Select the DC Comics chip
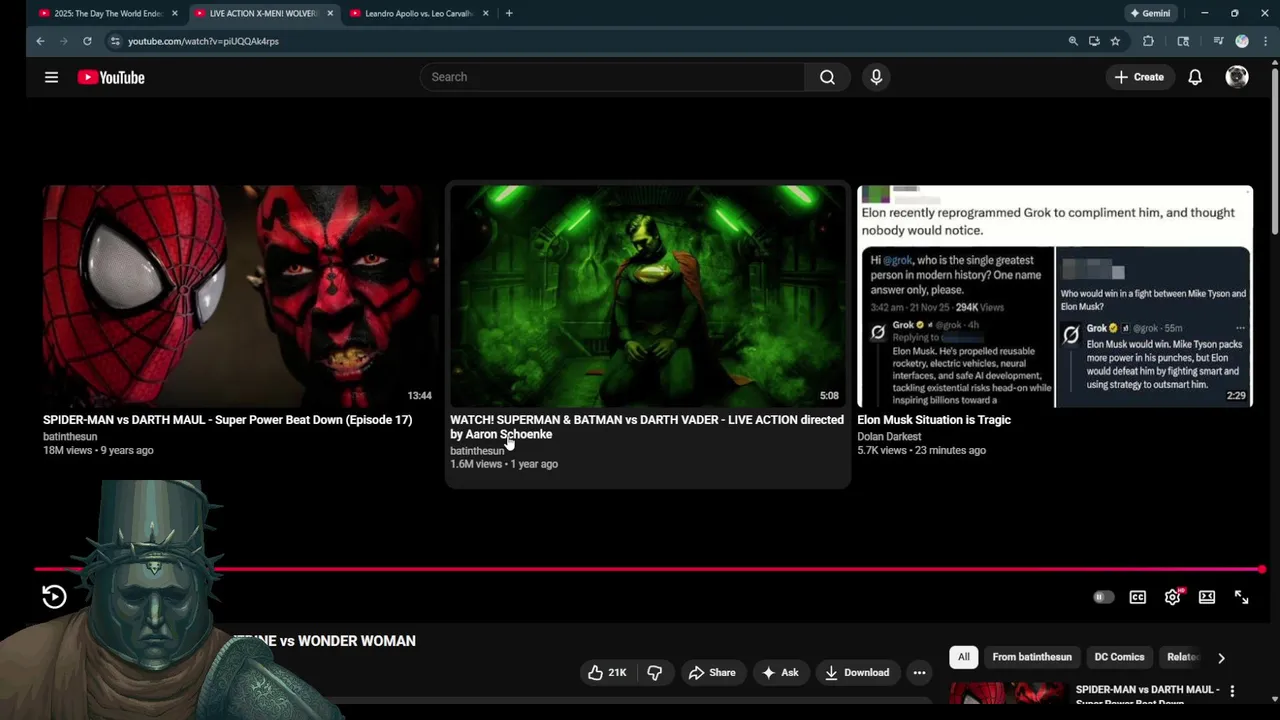1280x720 pixels. [x=1119, y=657]
